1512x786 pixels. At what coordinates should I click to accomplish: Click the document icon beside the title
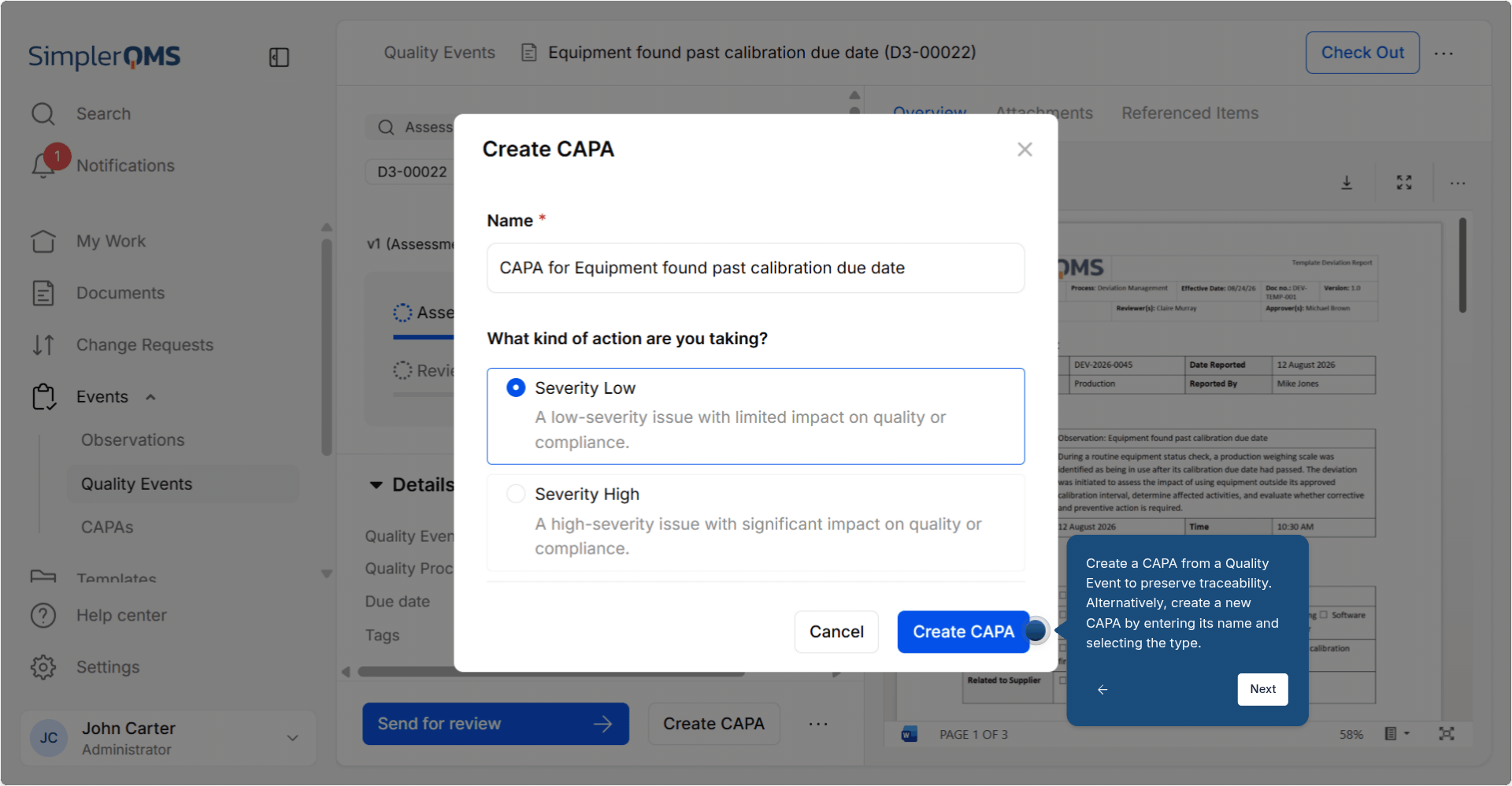pos(529,53)
